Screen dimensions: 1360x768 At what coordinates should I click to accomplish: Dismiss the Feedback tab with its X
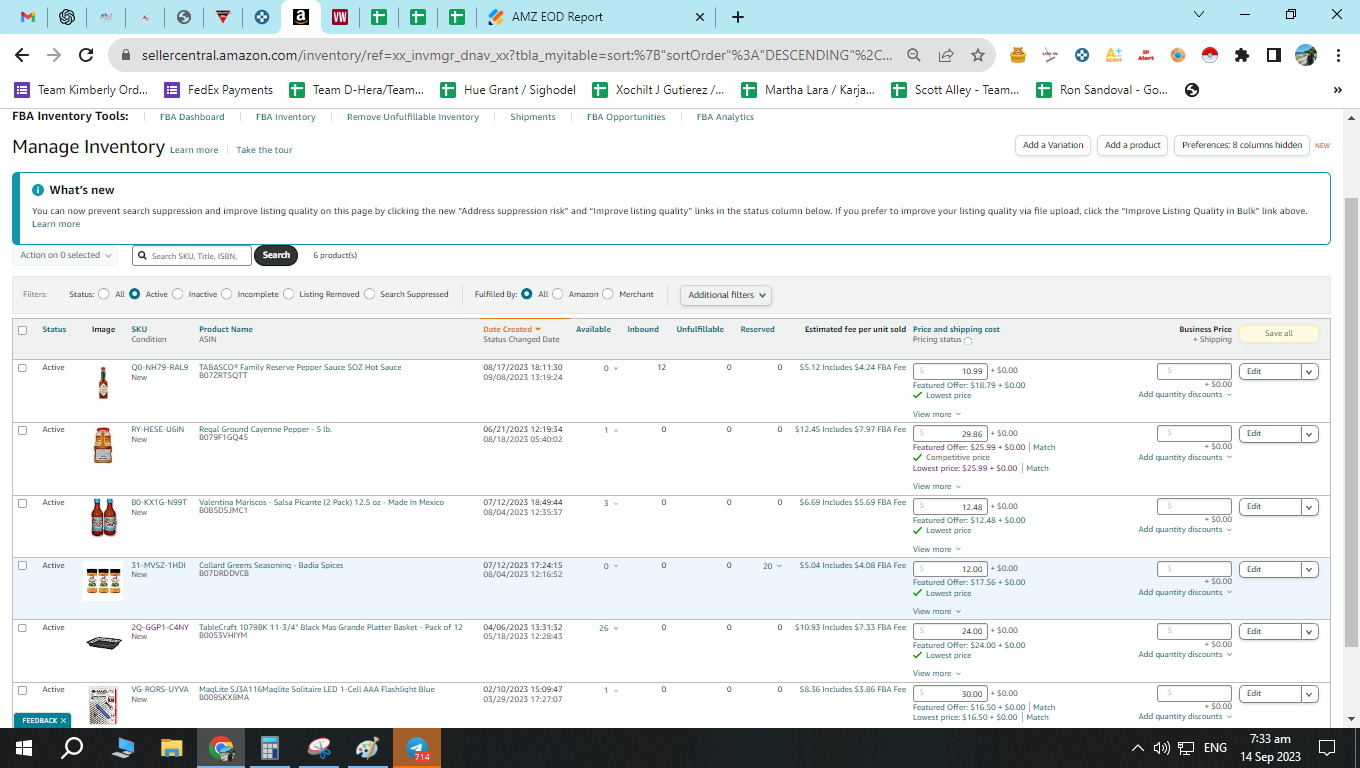click(x=63, y=720)
